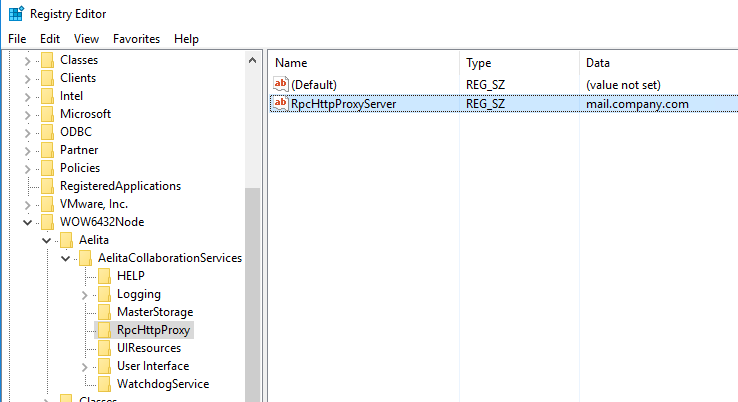Click the (Default) string value icon
The image size is (738, 402).
coord(281,84)
